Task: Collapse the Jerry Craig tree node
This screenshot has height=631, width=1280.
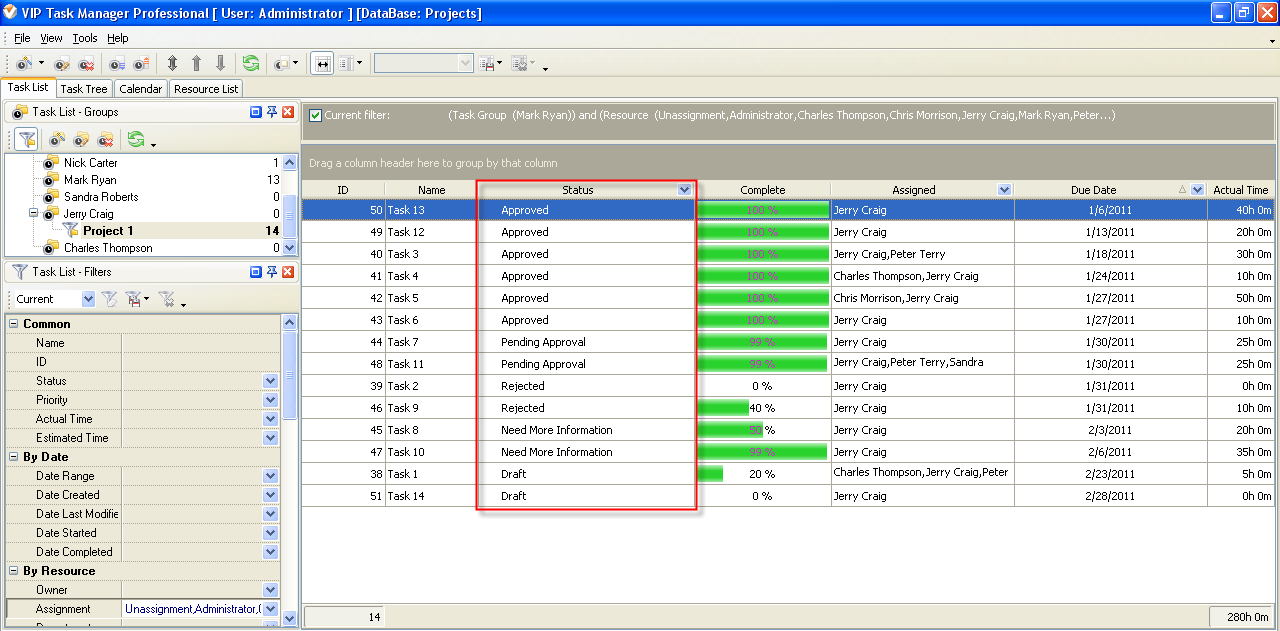Action: [x=33, y=214]
